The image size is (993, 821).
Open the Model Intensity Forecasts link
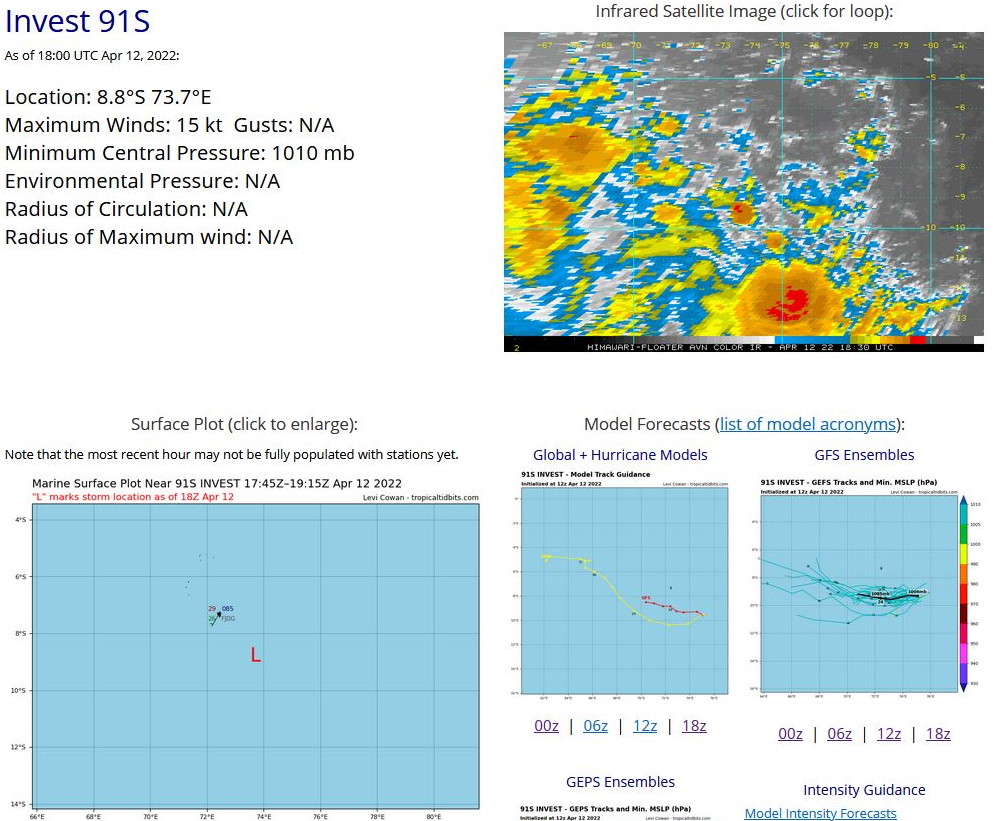(820, 813)
